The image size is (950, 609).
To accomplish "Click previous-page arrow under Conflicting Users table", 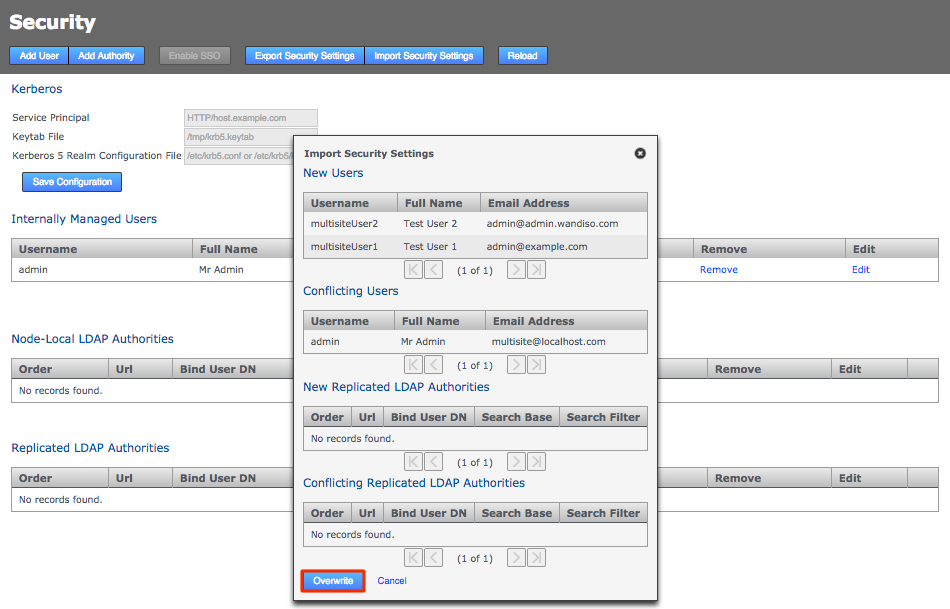I will (434, 364).
